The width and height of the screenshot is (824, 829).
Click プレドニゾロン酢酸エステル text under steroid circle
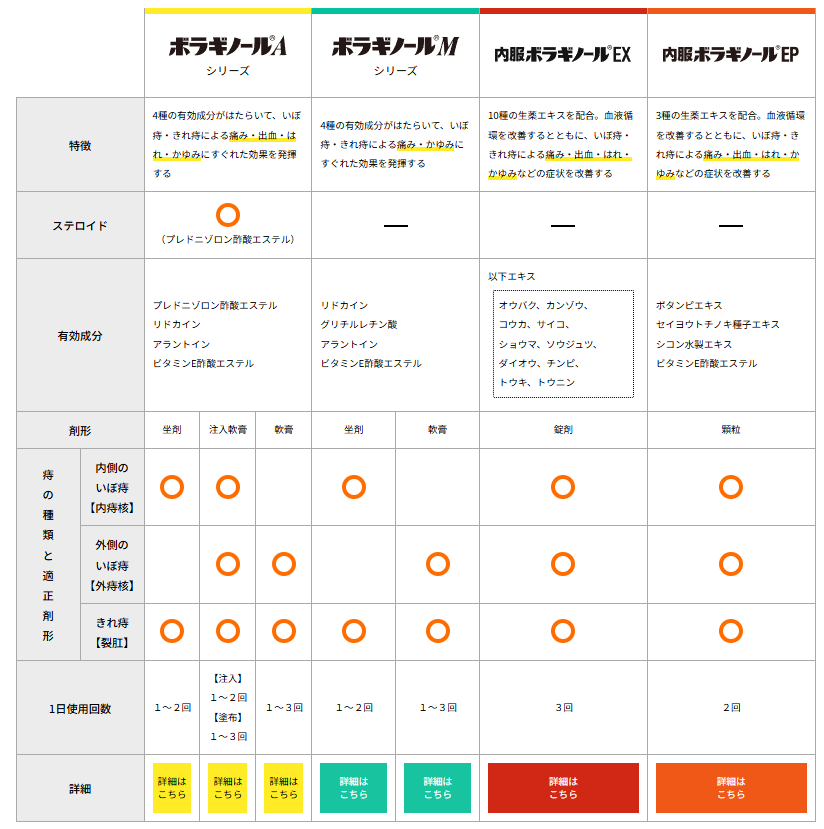coord(228,240)
